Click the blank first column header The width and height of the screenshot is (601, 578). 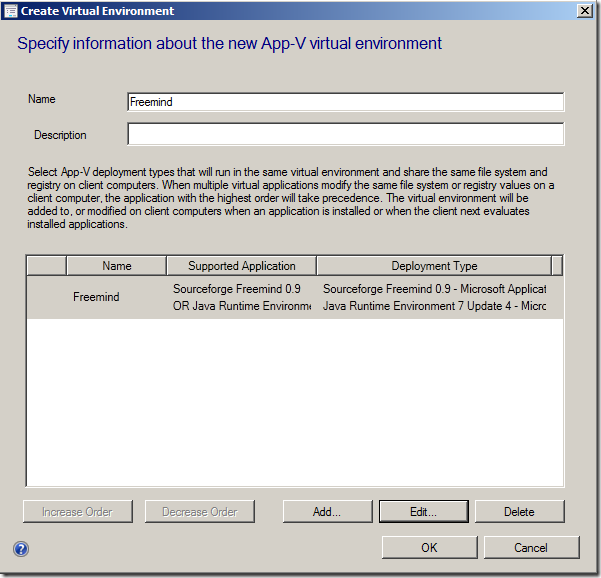46,266
